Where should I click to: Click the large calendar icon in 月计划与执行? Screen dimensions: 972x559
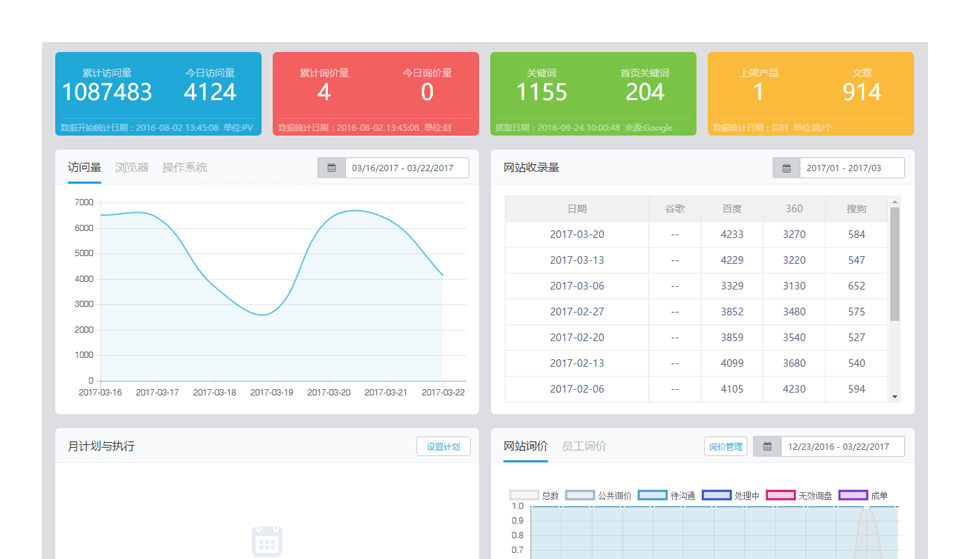coord(267,541)
